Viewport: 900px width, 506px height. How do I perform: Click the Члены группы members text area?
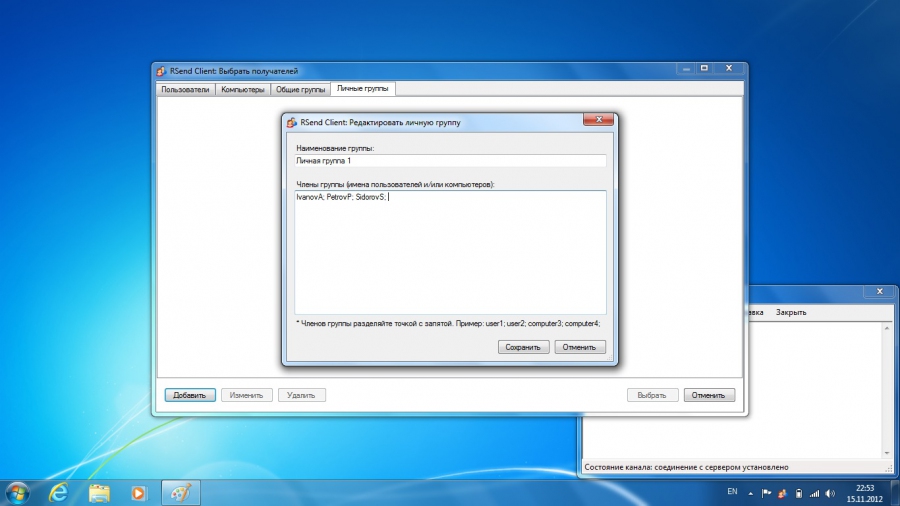coord(451,252)
